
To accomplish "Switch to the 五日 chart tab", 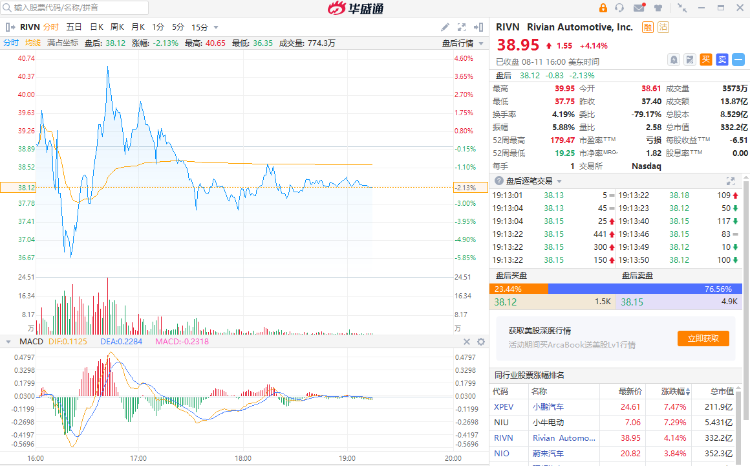I will tap(74, 27).
